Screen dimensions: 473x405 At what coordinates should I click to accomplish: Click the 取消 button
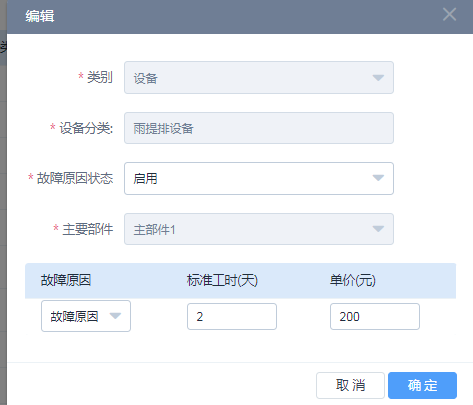[x=350, y=385]
